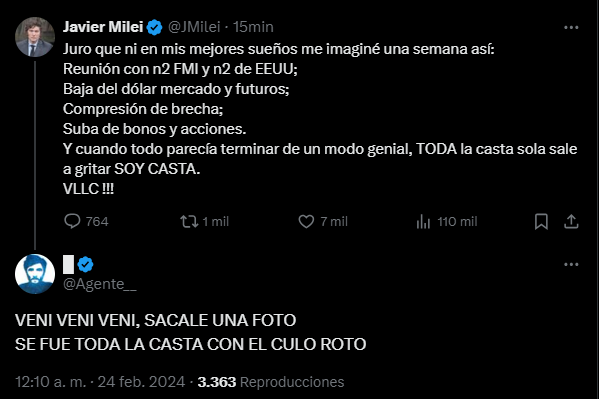Open the @JMilei handle link
This screenshot has height=399, width=599.
[194, 27]
